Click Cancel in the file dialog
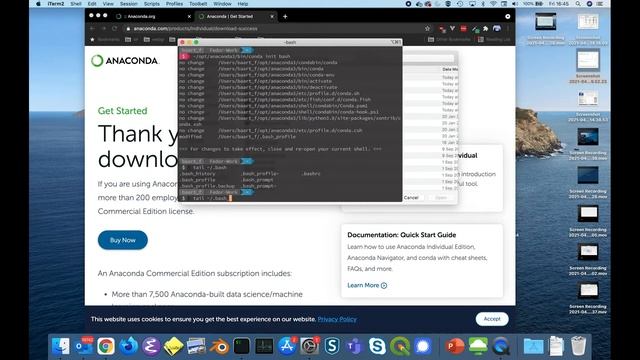Screen dimensions: 640x360 point(411,198)
